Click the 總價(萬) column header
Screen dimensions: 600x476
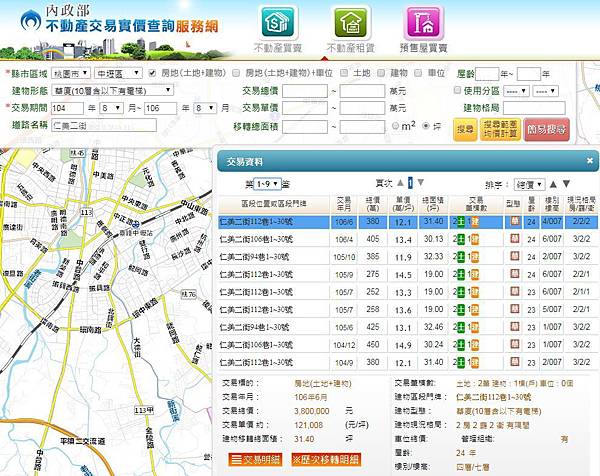tap(372, 204)
